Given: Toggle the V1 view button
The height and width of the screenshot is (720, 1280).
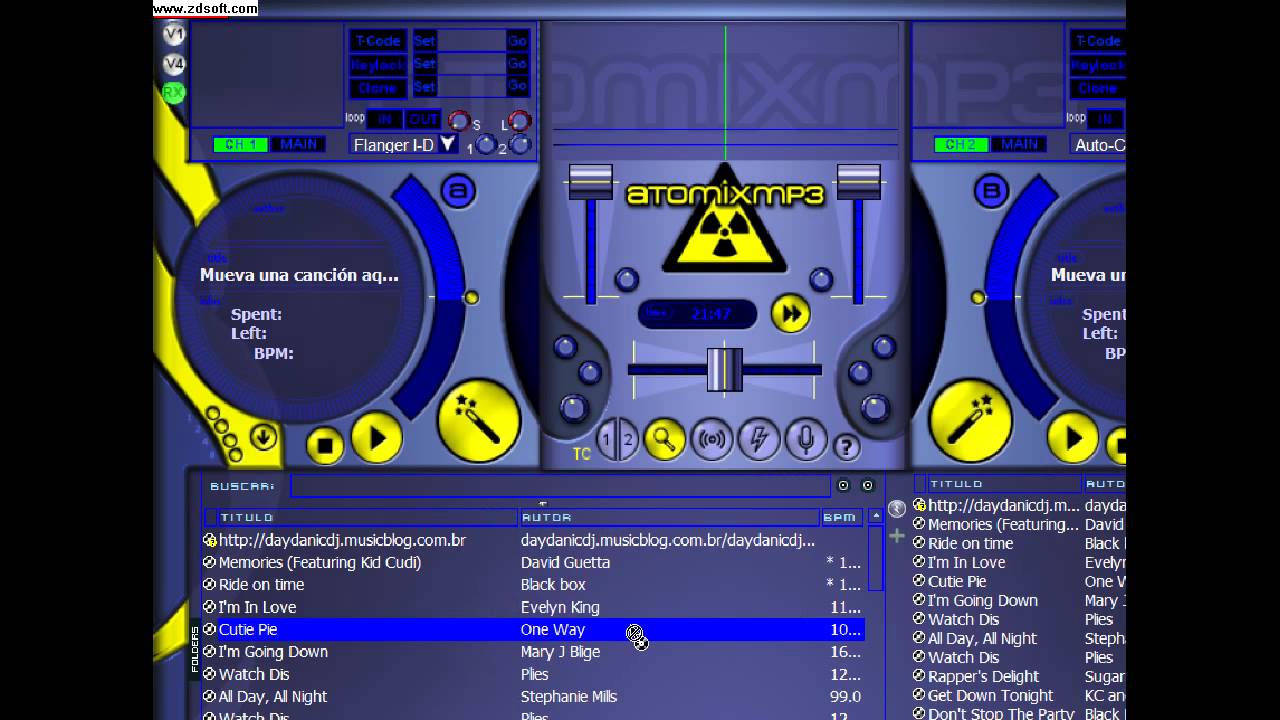Looking at the screenshot, I should click(x=175, y=35).
